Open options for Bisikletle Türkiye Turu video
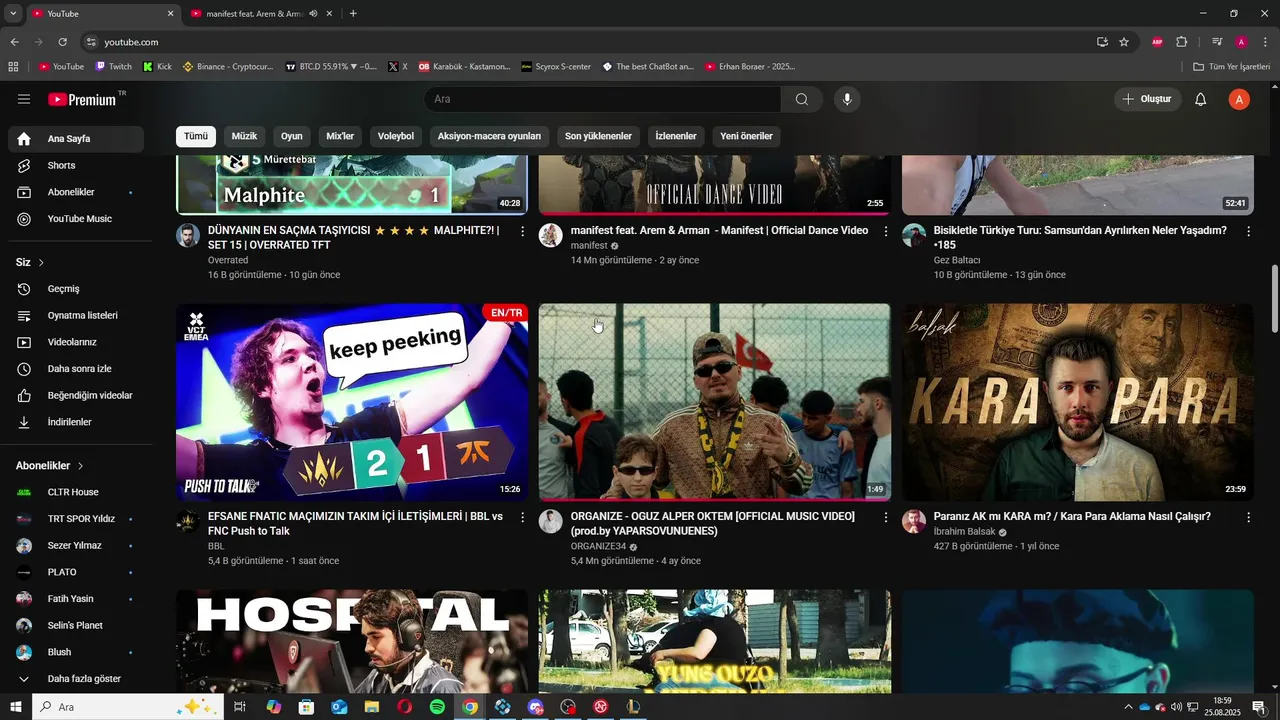The height and width of the screenshot is (720, 1280). pos(1248,231)
